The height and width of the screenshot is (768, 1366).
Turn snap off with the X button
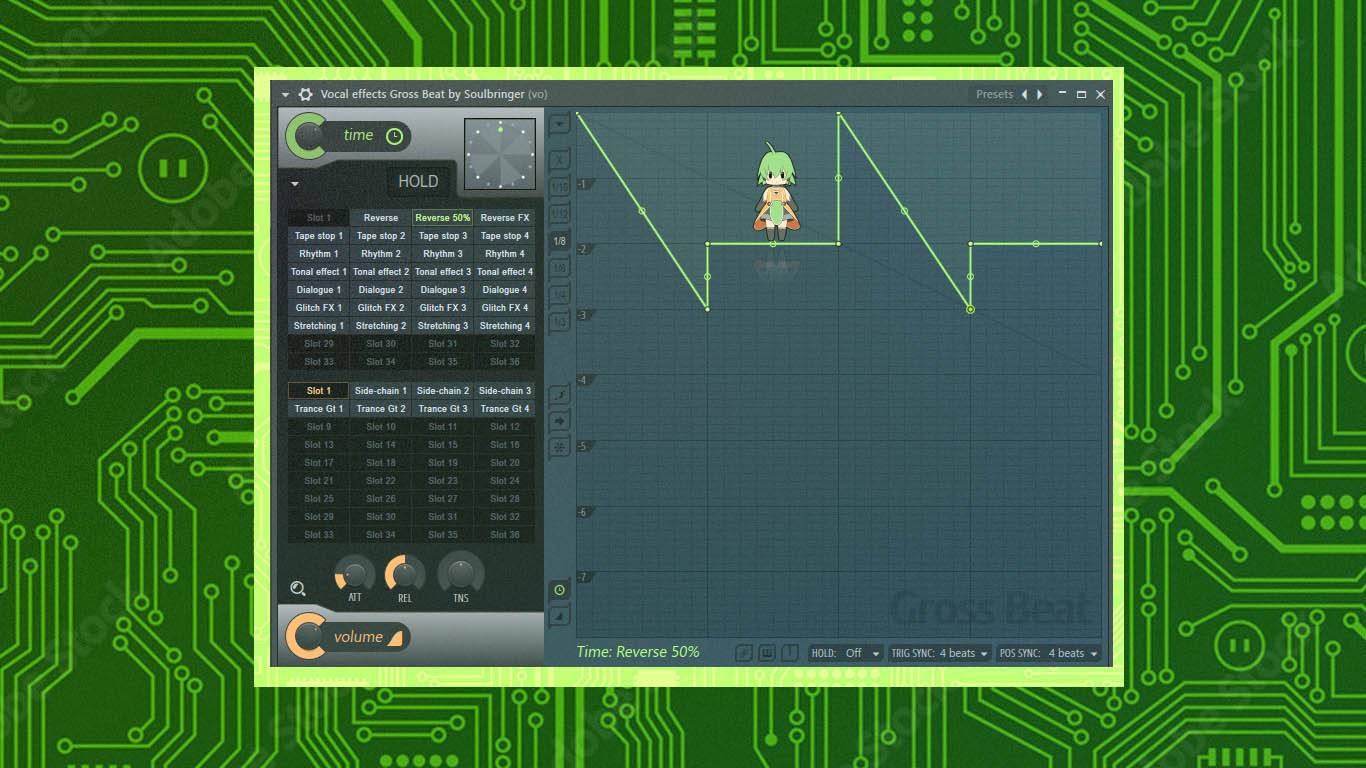pos(559,159)
